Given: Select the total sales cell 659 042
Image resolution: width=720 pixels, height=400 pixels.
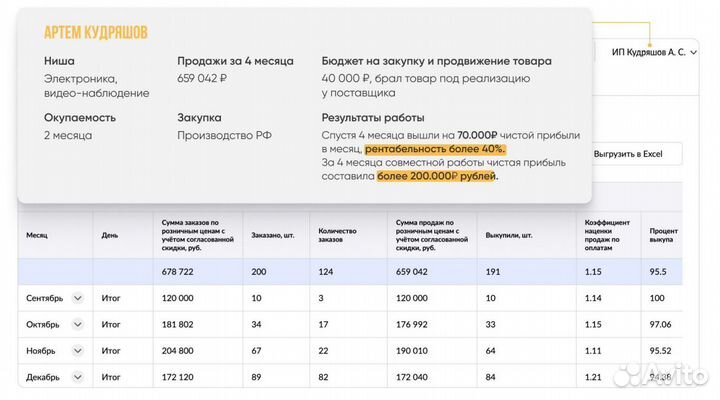Looking at the screenshot, I should (411, 272).
